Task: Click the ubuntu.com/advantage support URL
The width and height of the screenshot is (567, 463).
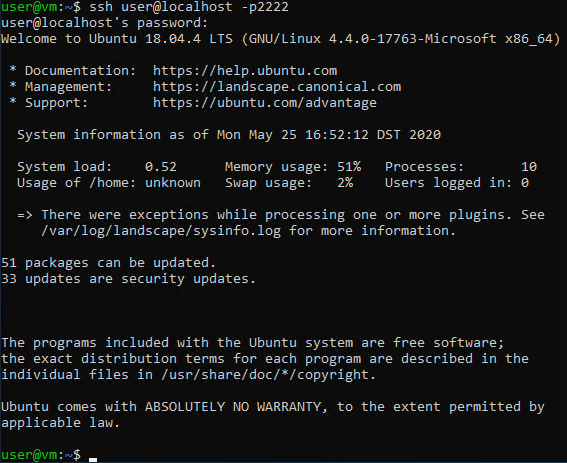Action: (x=265, y=103)
